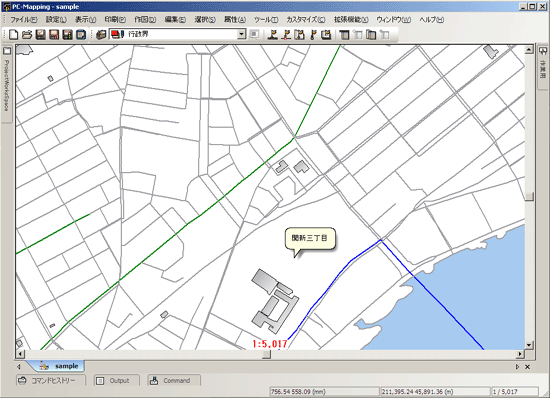This screenshot has width=550, height=398.
Task: Open the ツール(T) menu
Action: (x=266, y=20)
